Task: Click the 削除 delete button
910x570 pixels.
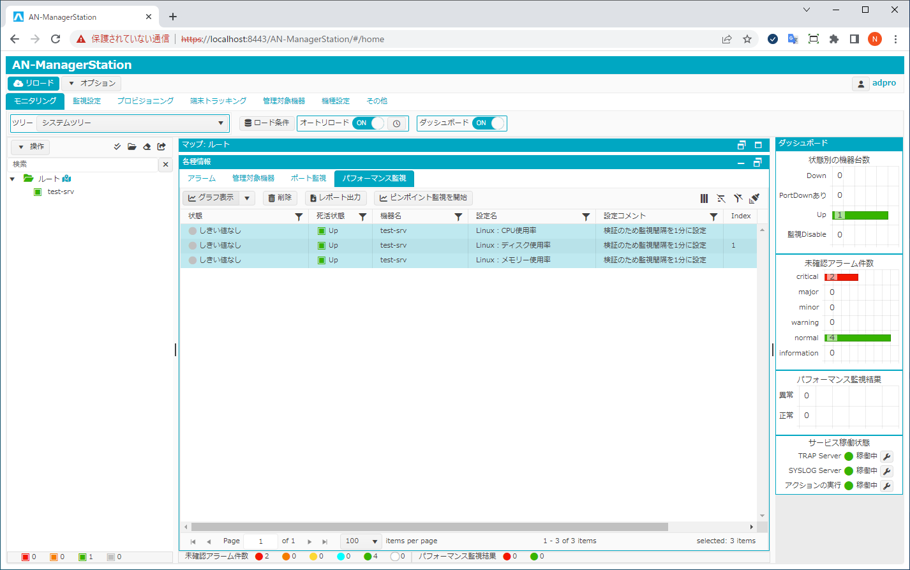Action: 280,198
